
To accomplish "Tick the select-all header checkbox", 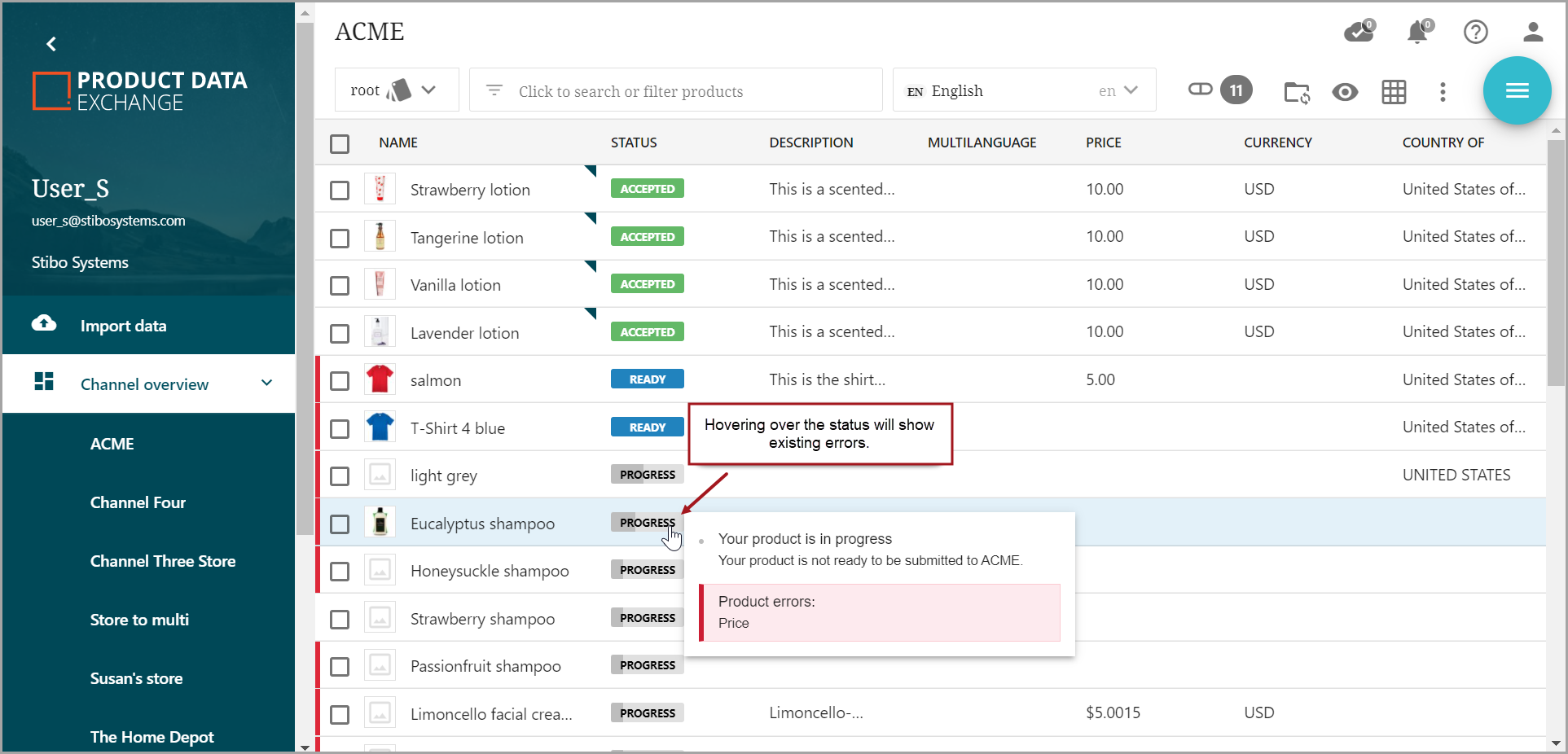I will tap(340, 144).
